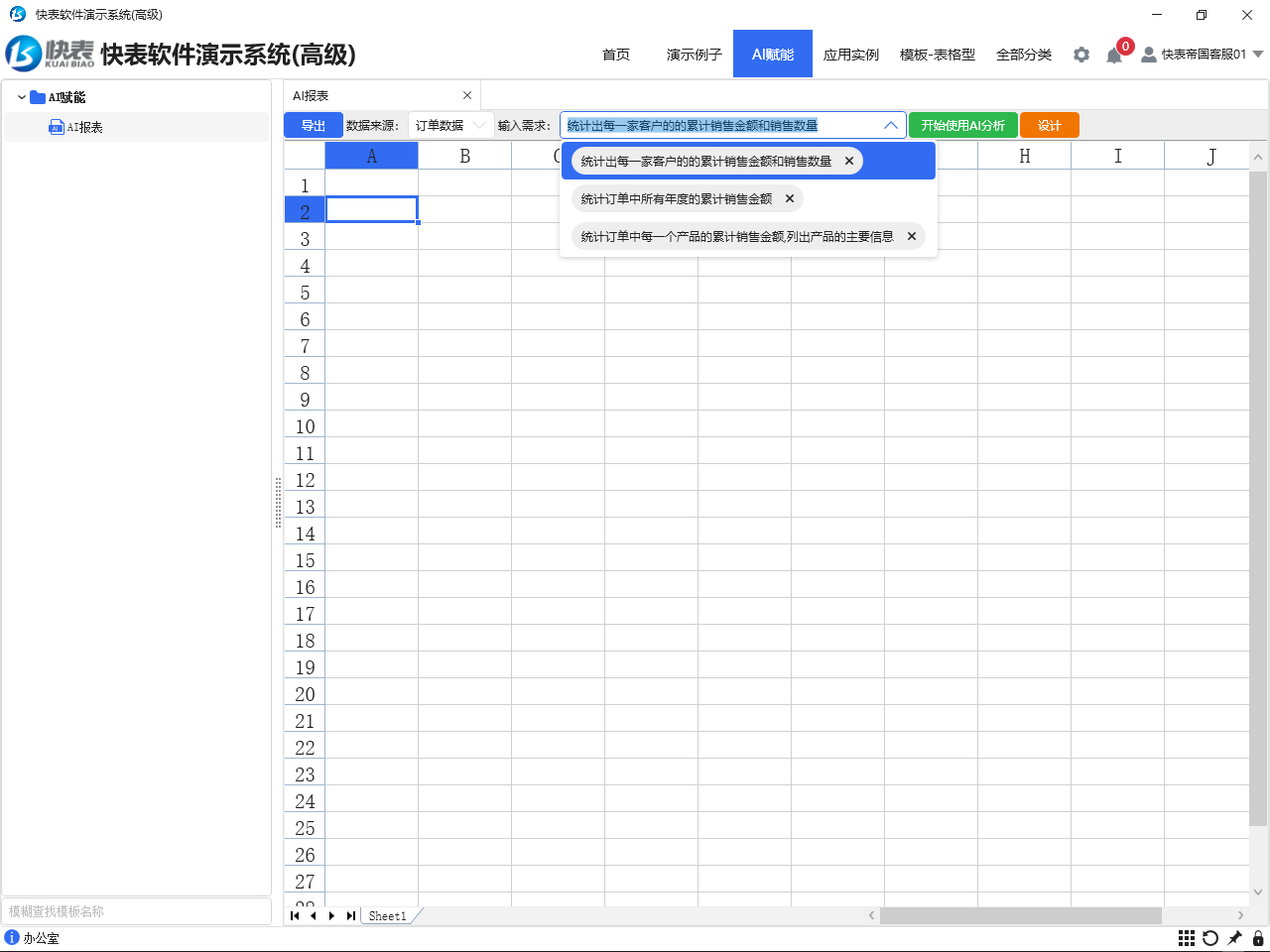Click the pin icon in the status bar
Screen dimensions: 1270x952
pyautogui.click(x=1234, y=938)
